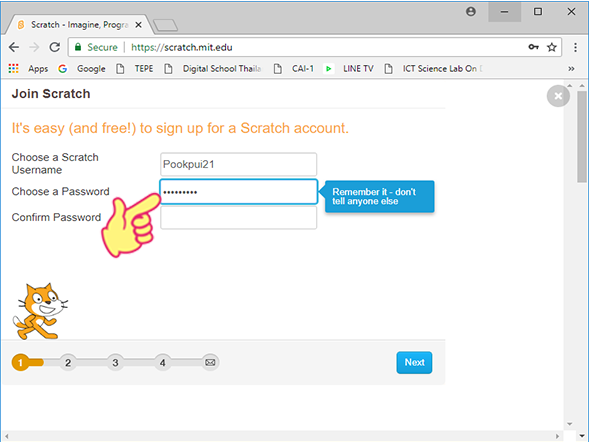Open a new tab button

165,26
